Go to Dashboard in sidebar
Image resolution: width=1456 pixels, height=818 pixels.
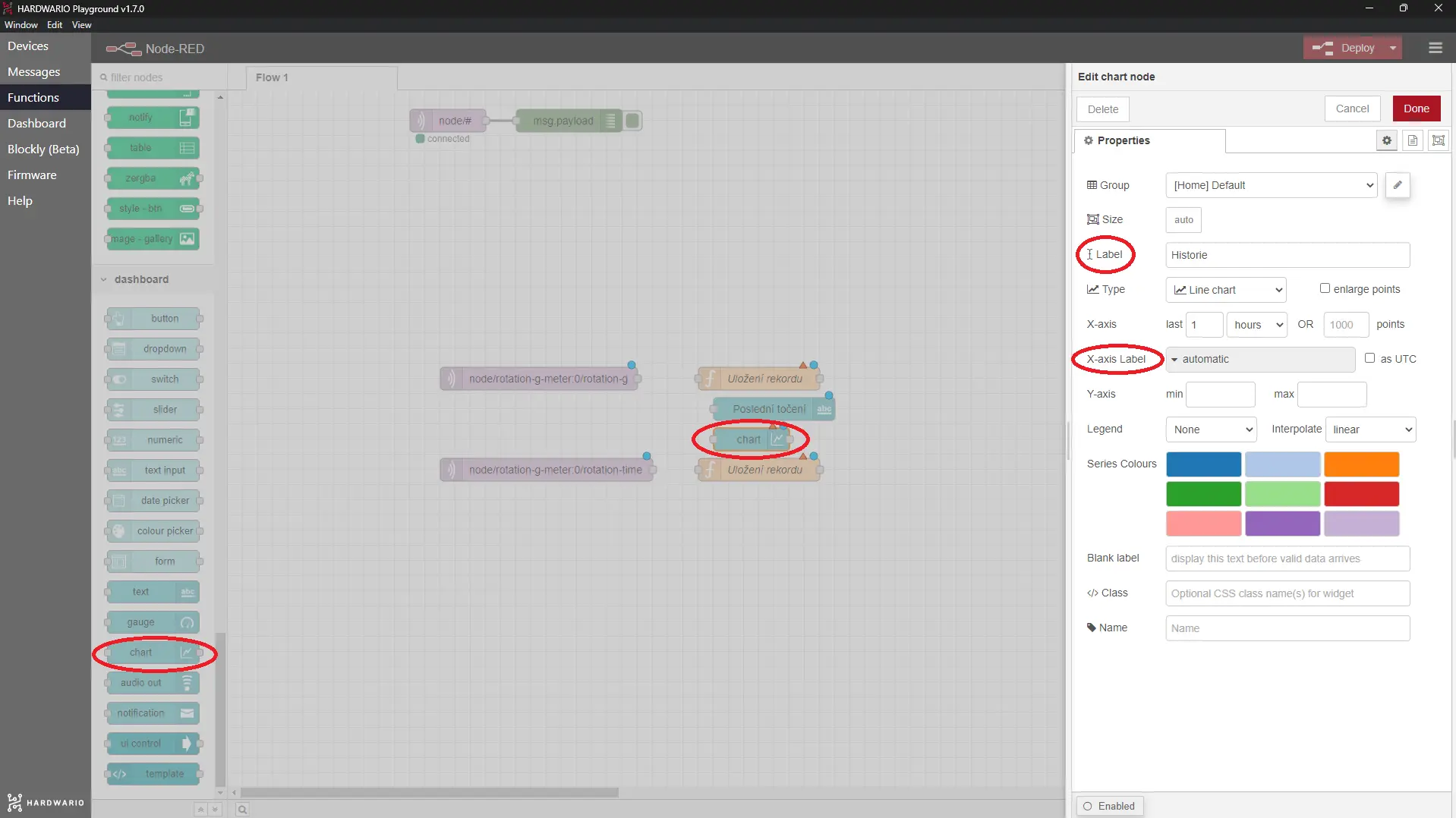46,124
